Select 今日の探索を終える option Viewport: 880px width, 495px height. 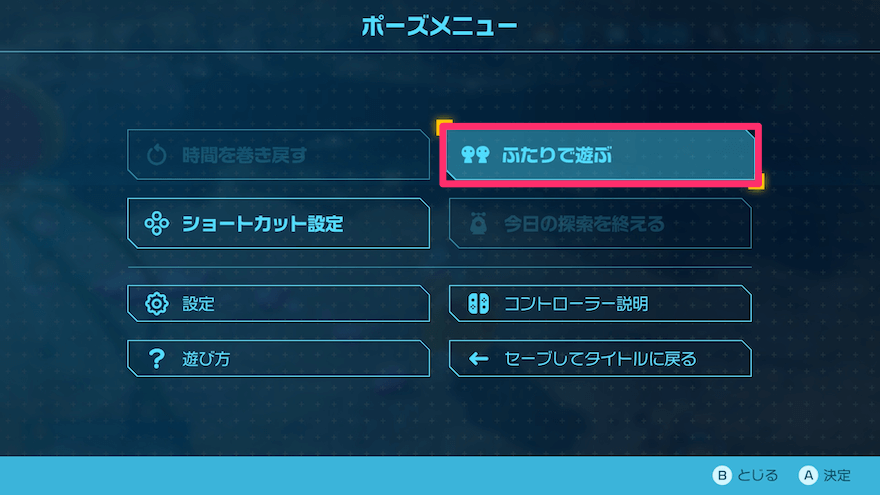click(x=600, y=224)
